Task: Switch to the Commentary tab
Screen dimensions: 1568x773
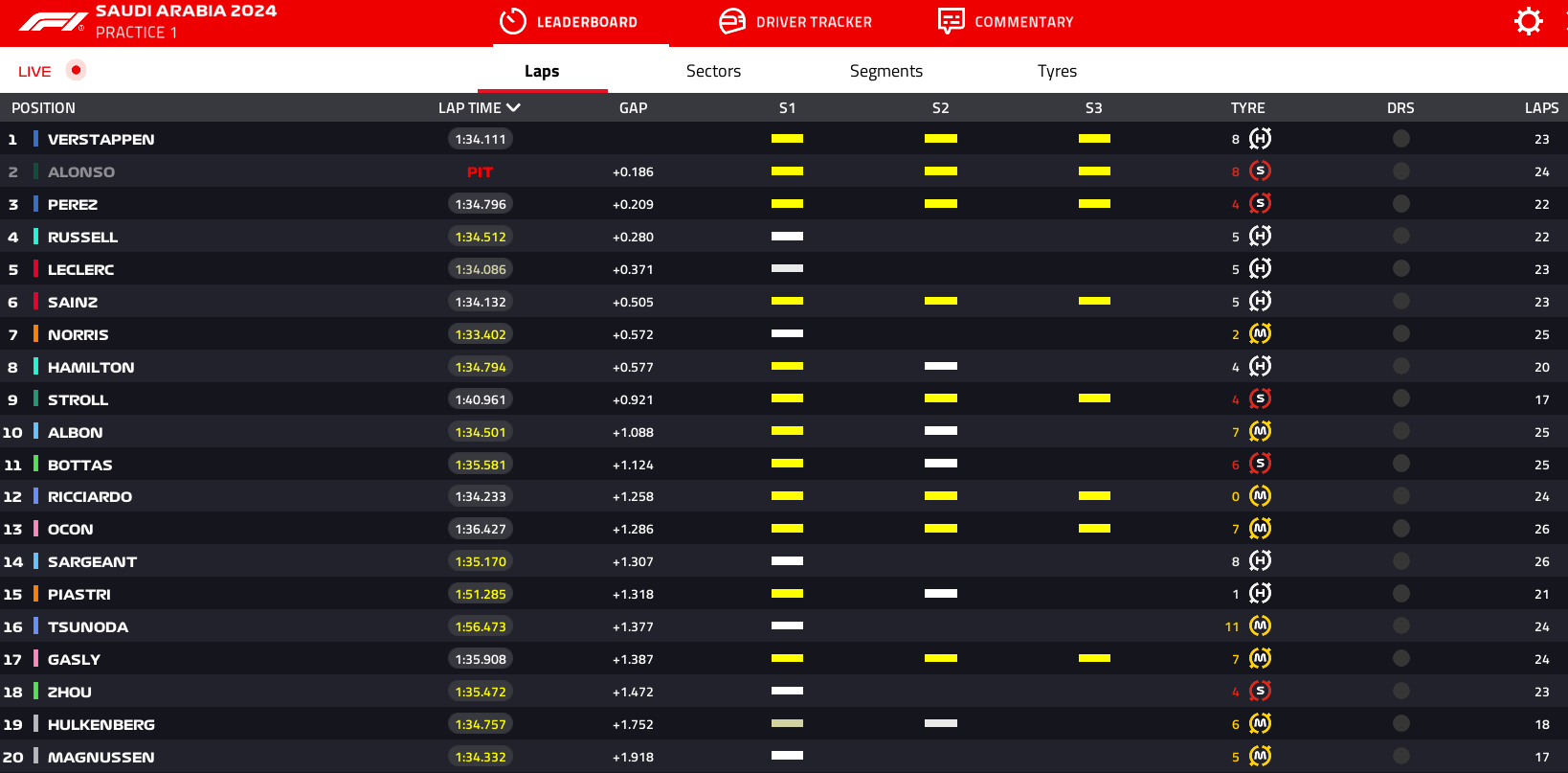Action: pos(1006,22)
